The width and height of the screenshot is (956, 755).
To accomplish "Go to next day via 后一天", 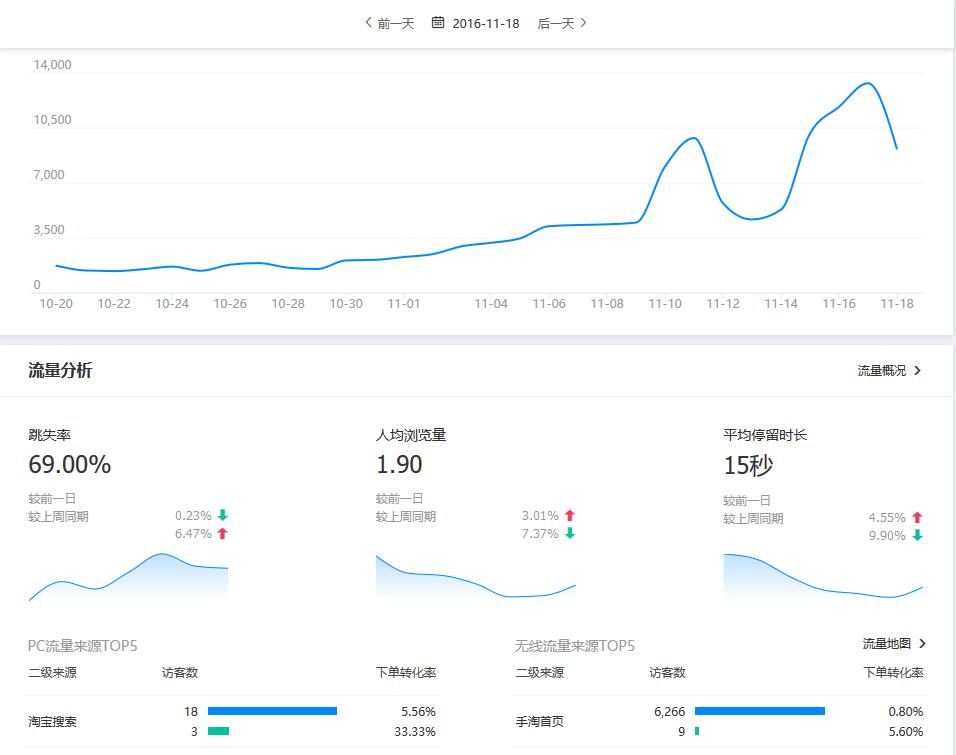I will click(562, 23).
